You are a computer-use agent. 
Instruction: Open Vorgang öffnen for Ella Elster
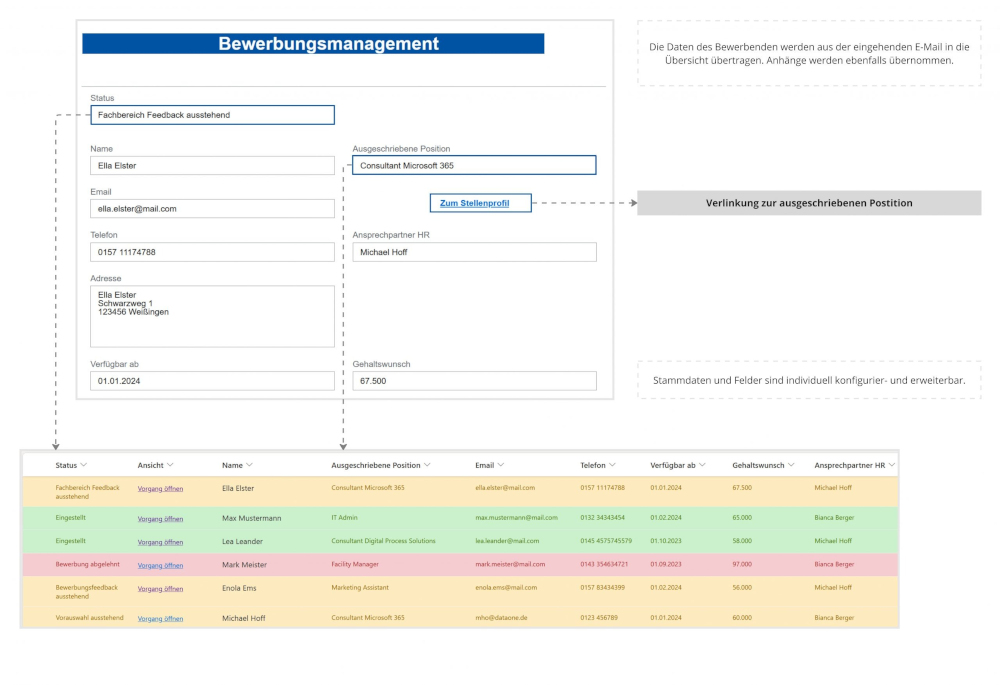pyautogui.click(x=160, y=488)
